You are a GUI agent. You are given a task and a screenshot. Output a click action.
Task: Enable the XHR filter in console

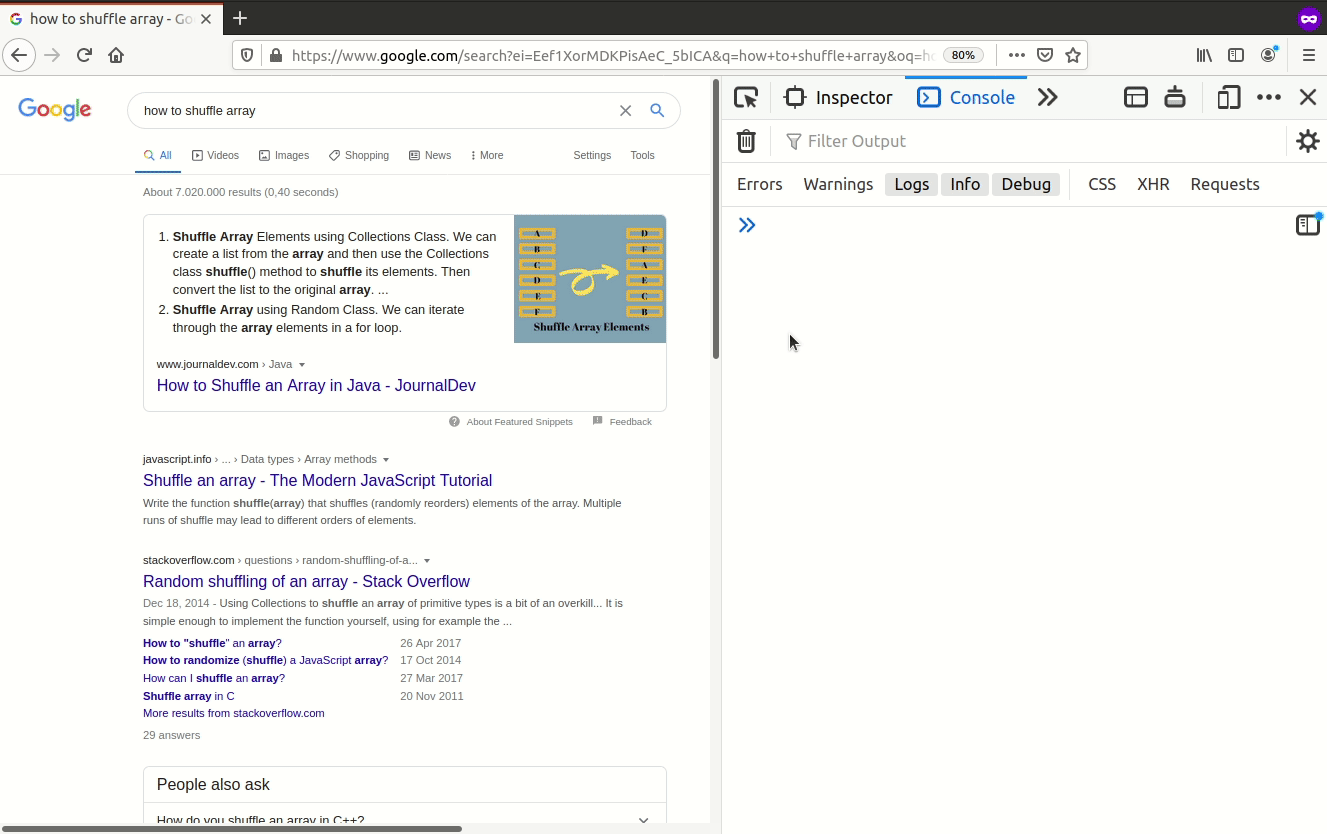[x=1153, y=184]
